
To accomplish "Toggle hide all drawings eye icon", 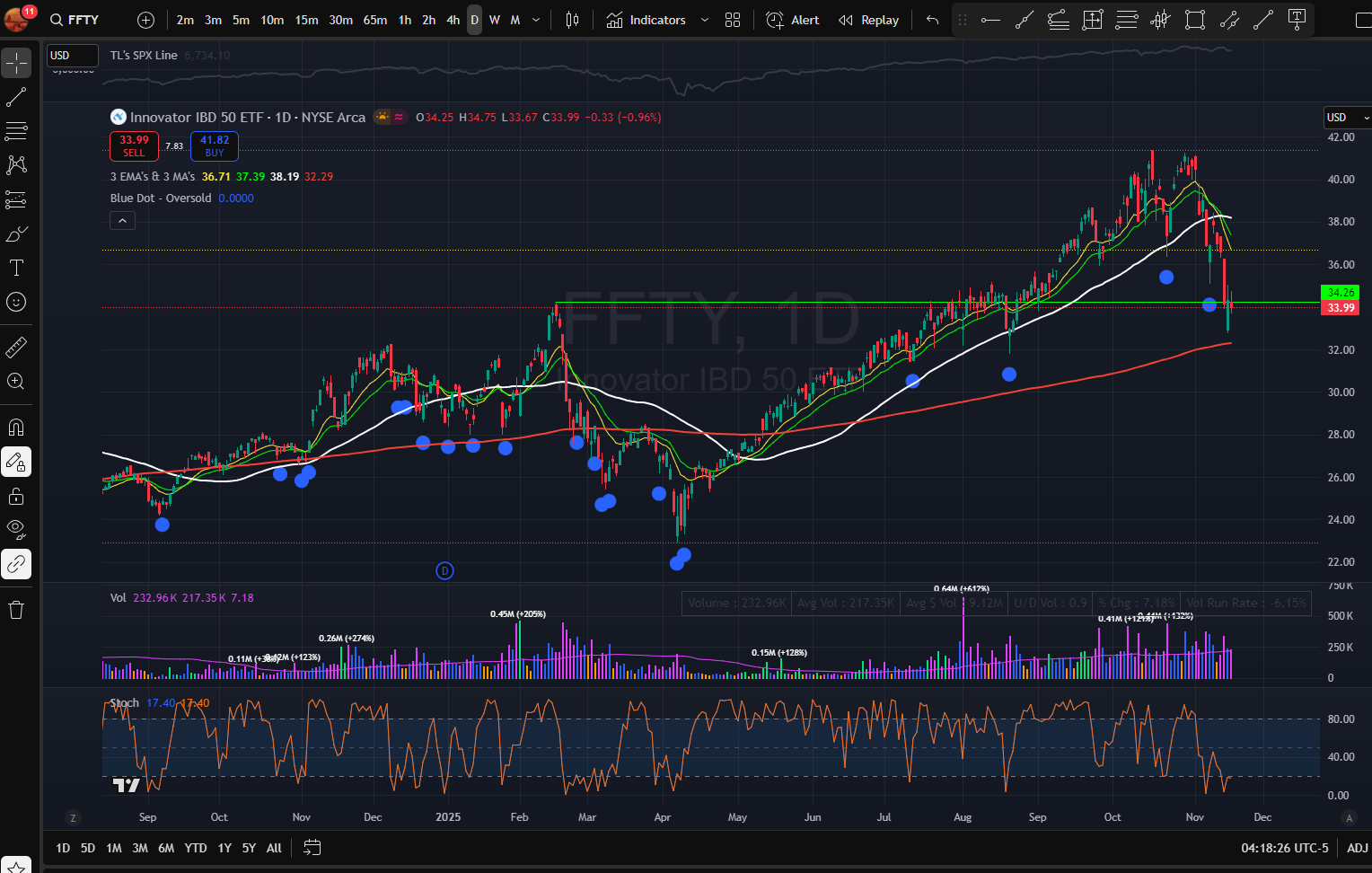I will point(16,530).
